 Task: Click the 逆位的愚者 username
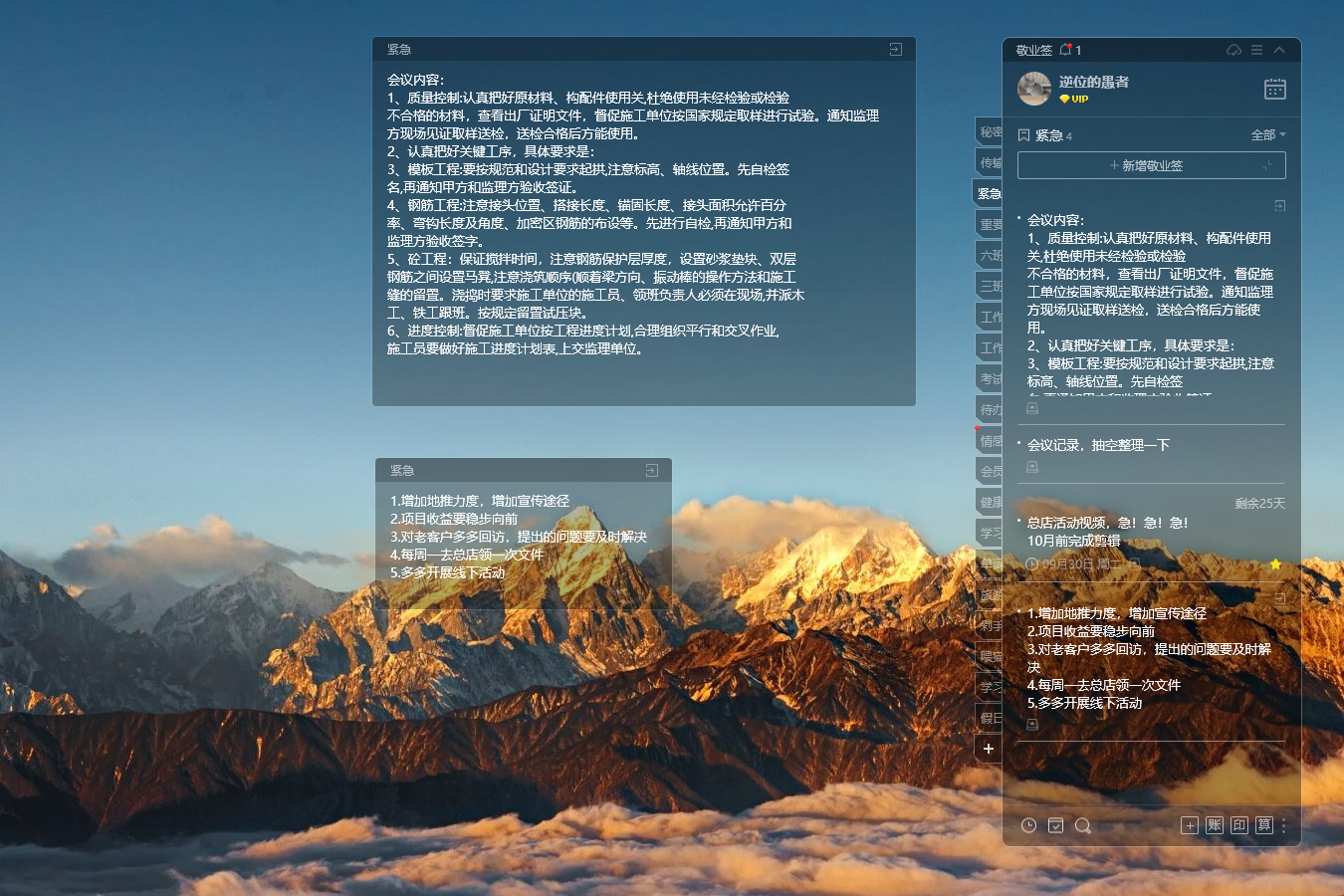point(1094,82)
